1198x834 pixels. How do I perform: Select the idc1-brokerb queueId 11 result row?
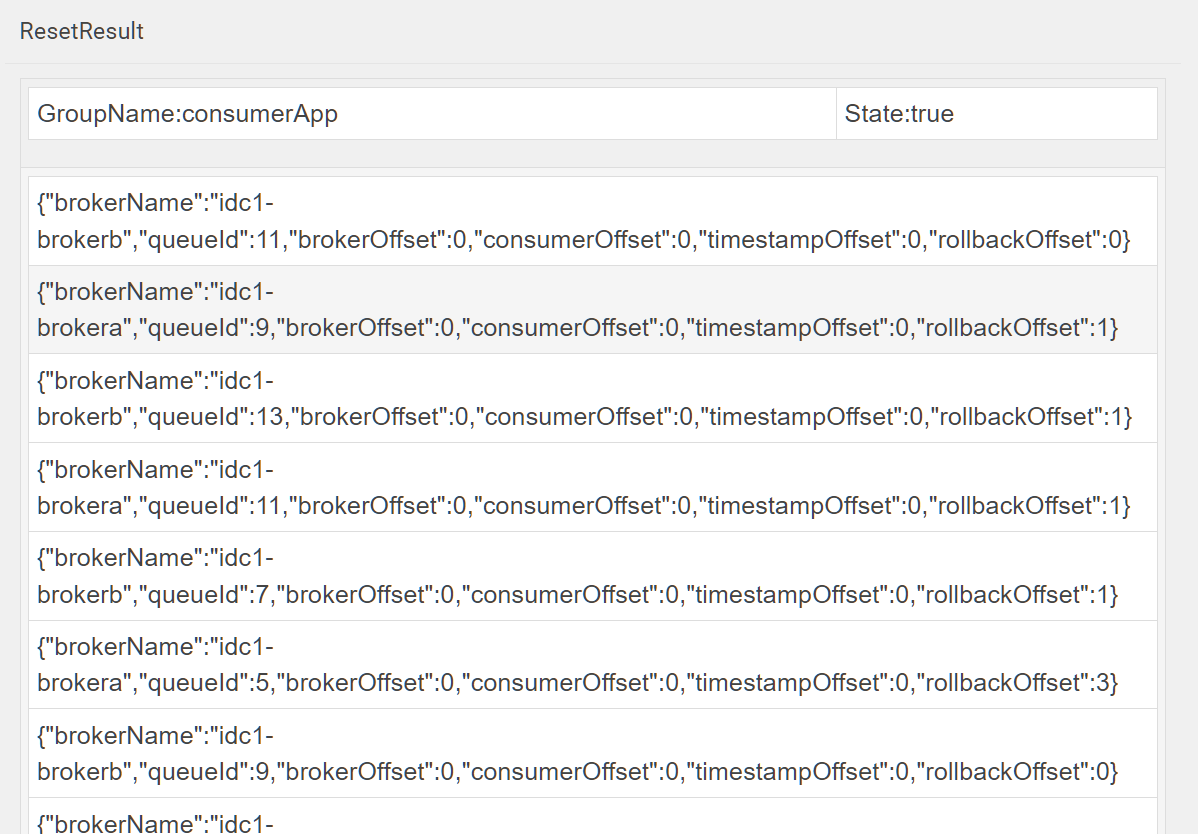tap(592, 222)
